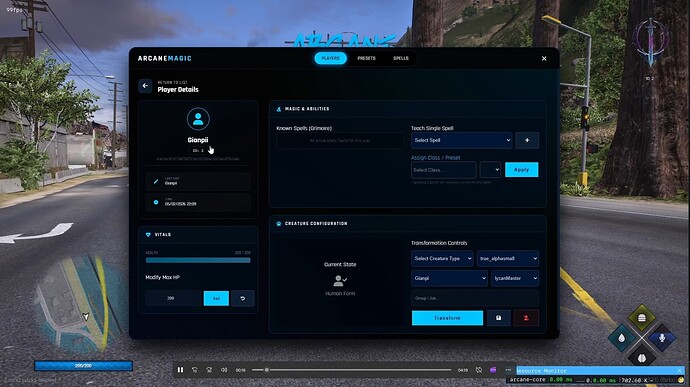The image size is (690, 387).
Task: Click the pencil icon in the last edit row
Action: click(156, 181)
